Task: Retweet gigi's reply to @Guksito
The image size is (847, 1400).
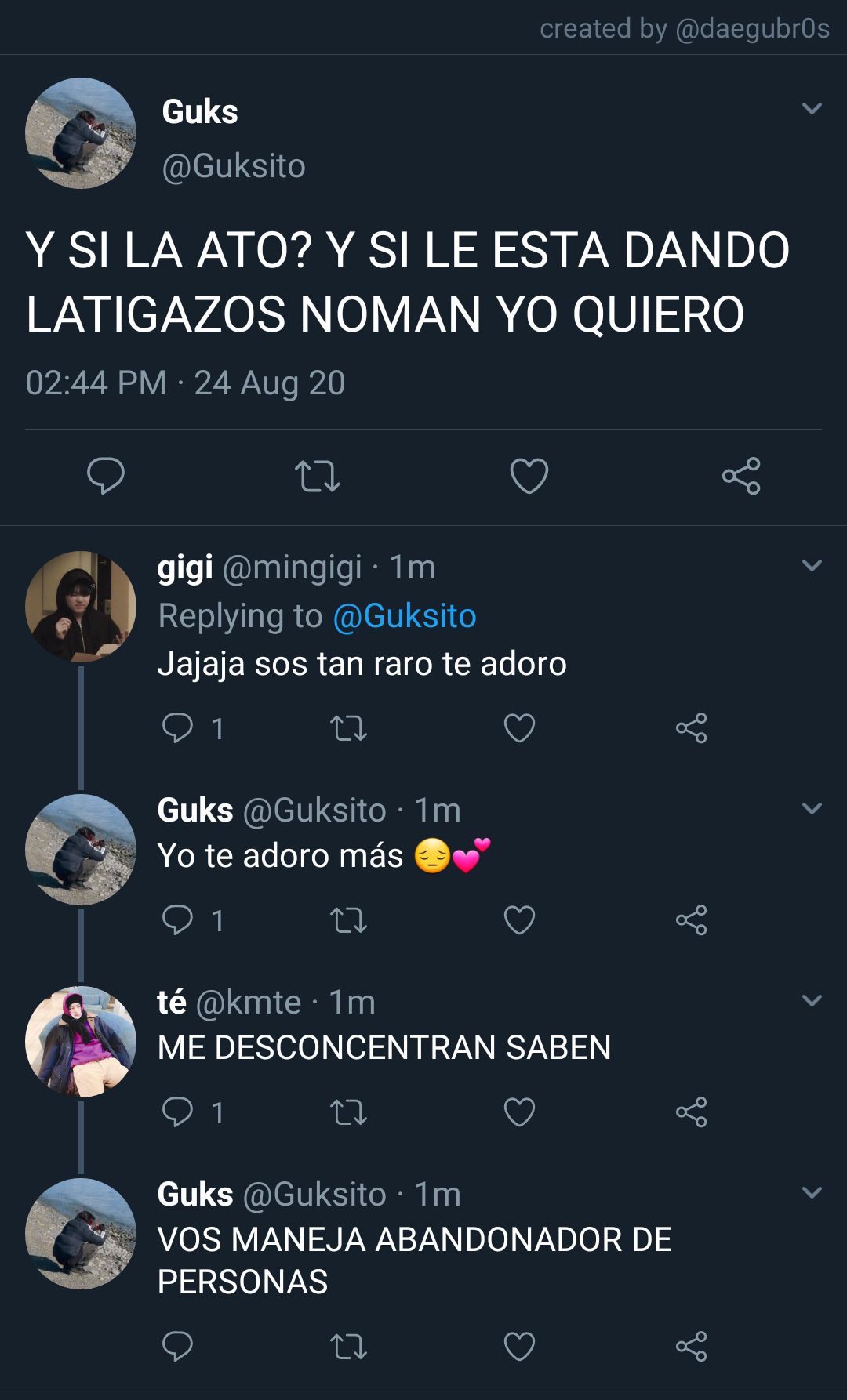Action: coord(349,728)
